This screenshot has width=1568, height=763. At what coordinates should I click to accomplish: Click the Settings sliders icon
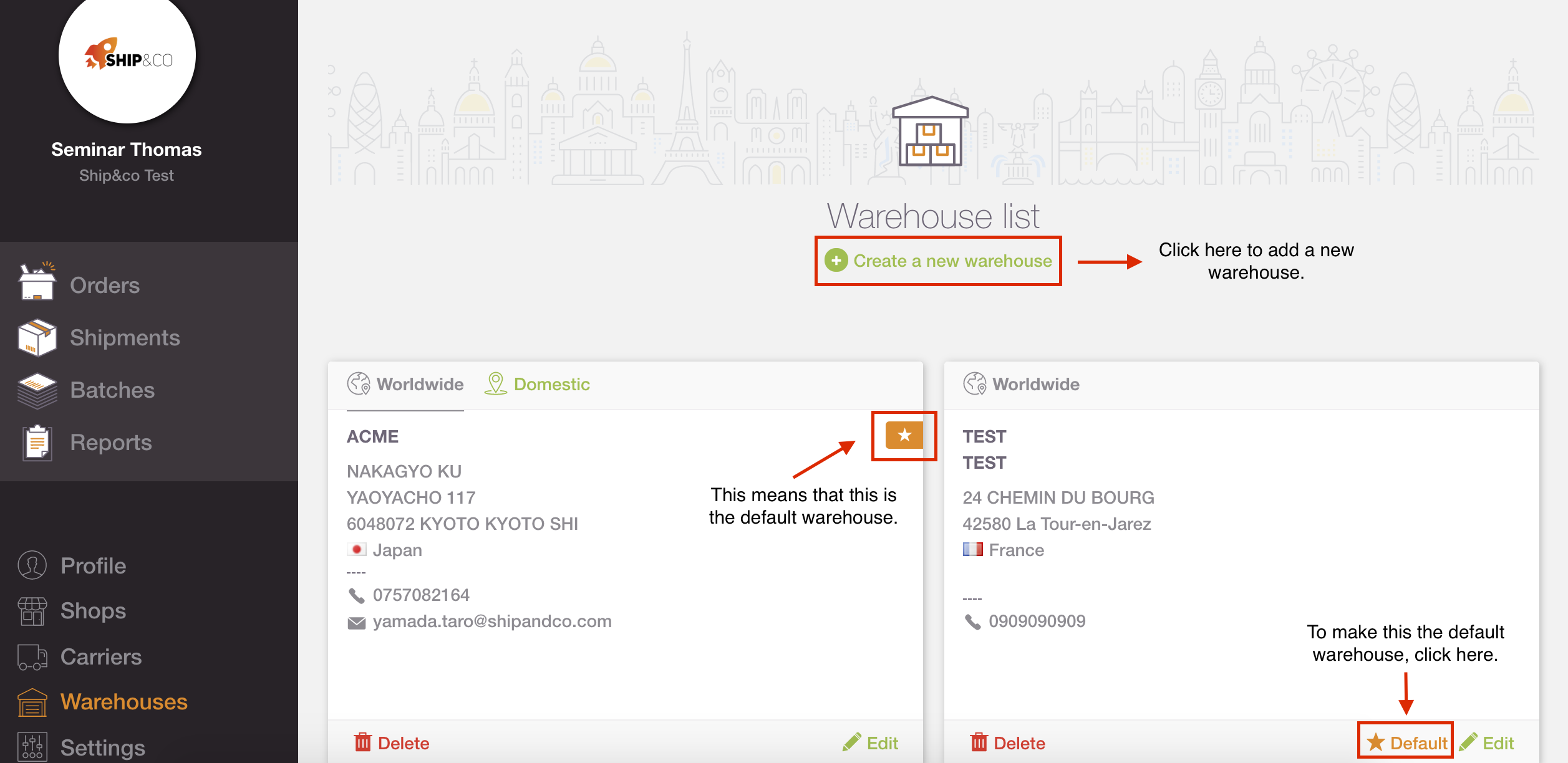pyautogui.click(x=32, y=747)
